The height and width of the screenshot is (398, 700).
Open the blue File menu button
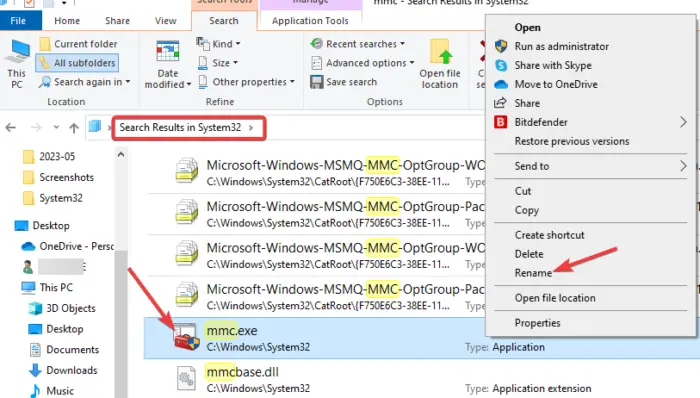click(x=18, y=21)
